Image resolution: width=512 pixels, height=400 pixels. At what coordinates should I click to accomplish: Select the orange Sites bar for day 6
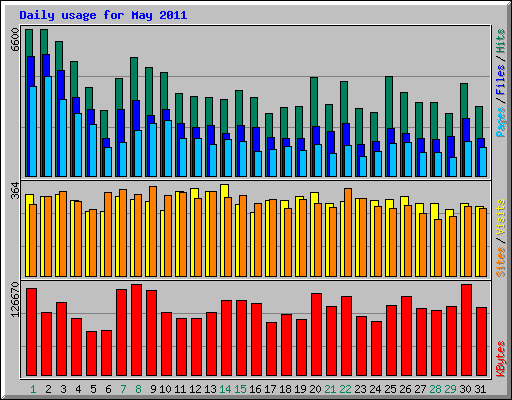[x=108, y=234]
